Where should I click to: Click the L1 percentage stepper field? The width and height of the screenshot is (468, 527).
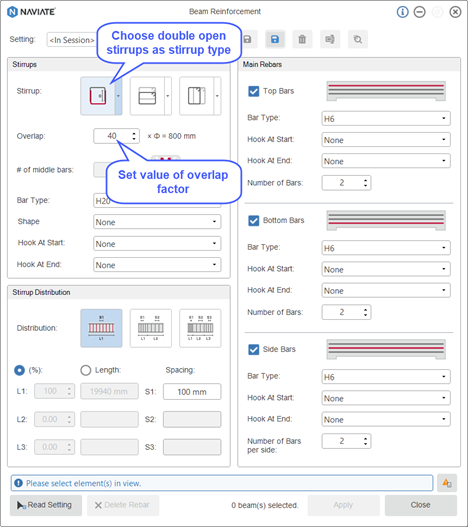click(54, 391)
